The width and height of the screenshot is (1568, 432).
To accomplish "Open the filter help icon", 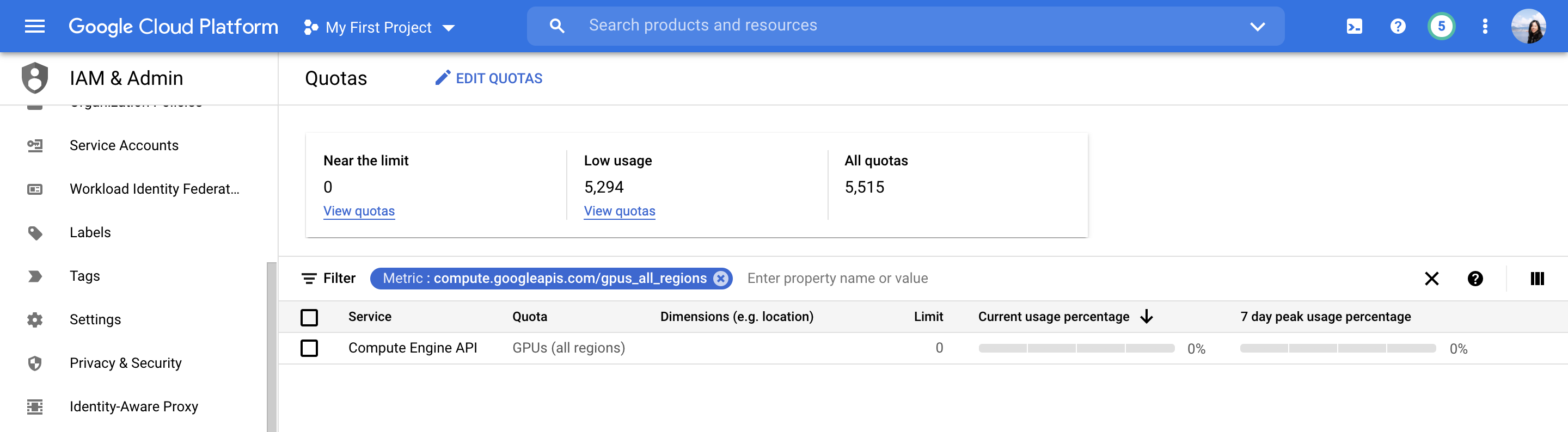I will tap(1474, 279).
